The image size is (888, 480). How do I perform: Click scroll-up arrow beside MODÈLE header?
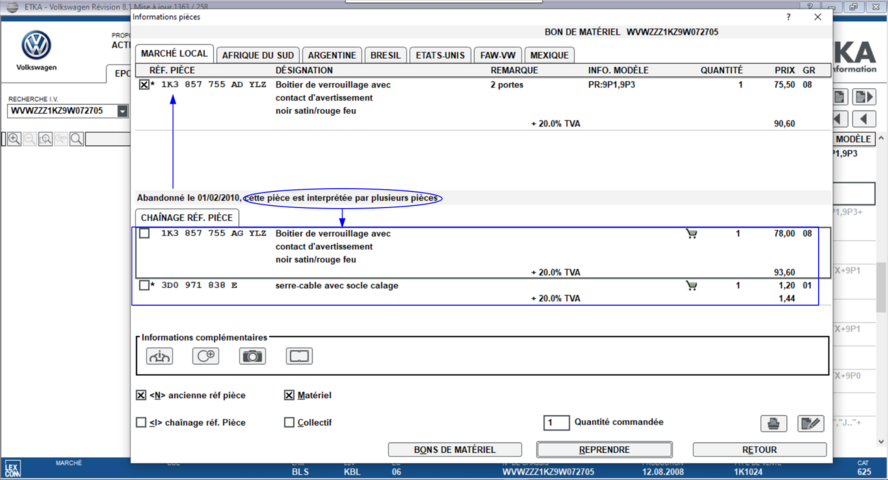tap(881, 139)
